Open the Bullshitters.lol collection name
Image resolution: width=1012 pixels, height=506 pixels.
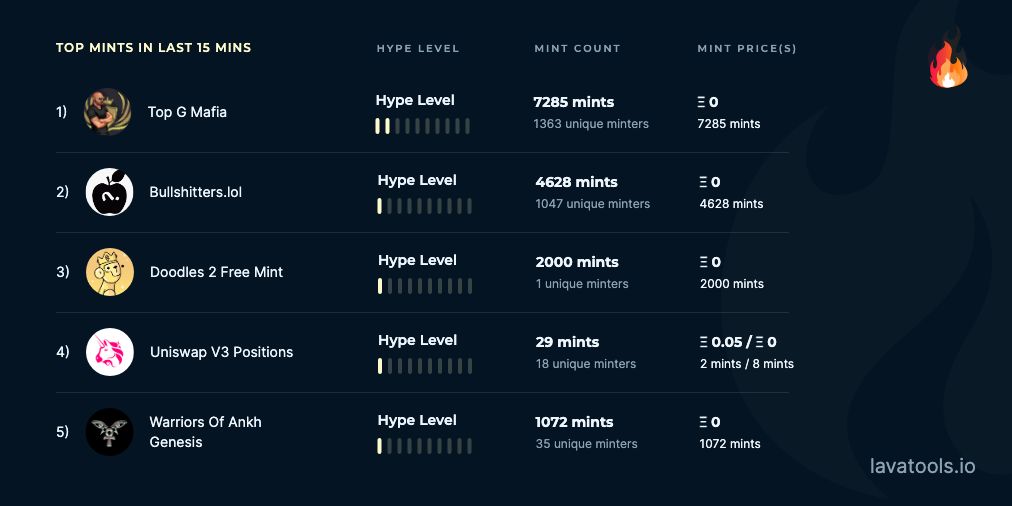pos(196,192)
